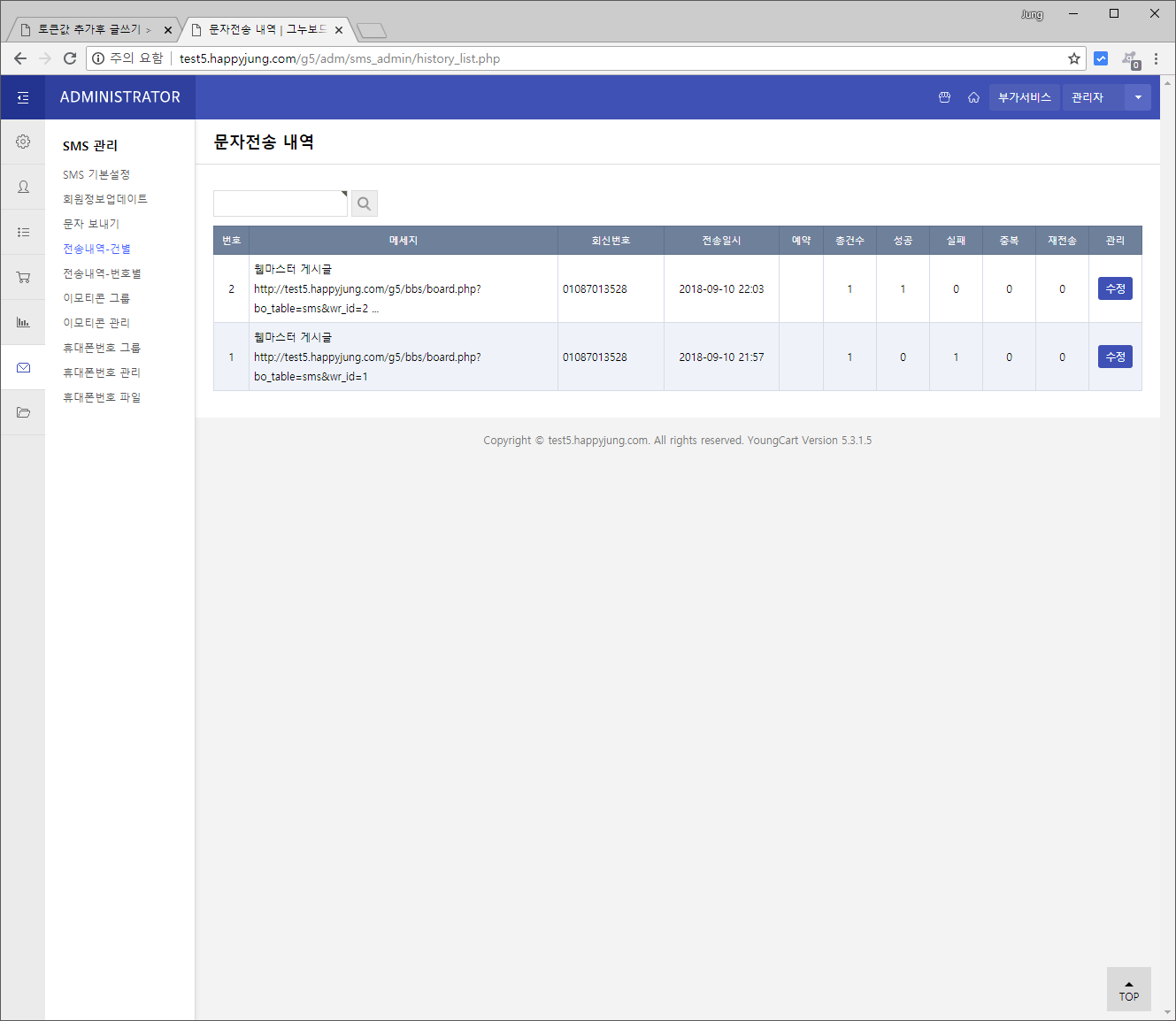This screenshot has width=1176, height=1021.
Task: Focus the message search input field
Action: click(x=281, y=203)
